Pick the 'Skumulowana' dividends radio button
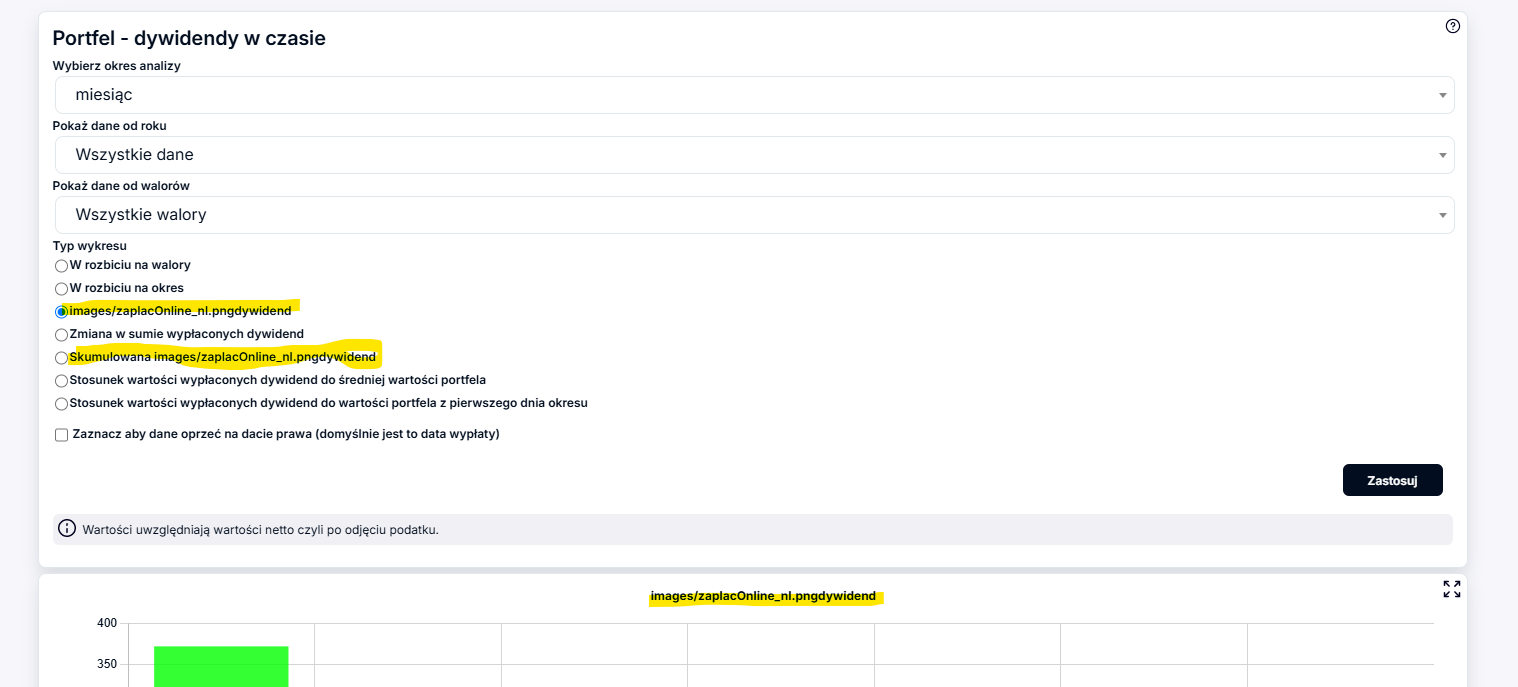 pyautogui.click(x=62, y=358)
